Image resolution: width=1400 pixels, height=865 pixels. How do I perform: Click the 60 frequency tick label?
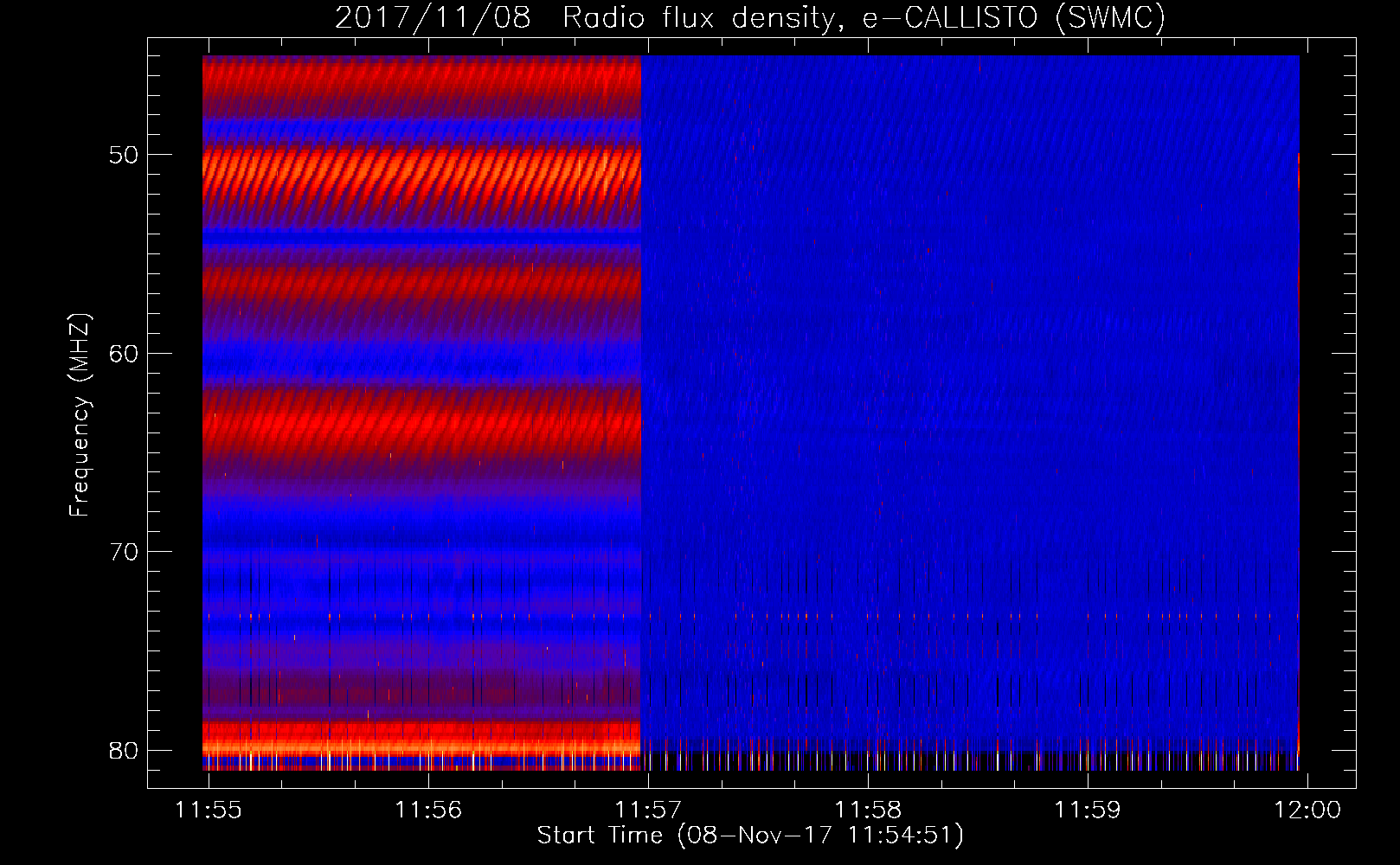click(x=124, y=353)
